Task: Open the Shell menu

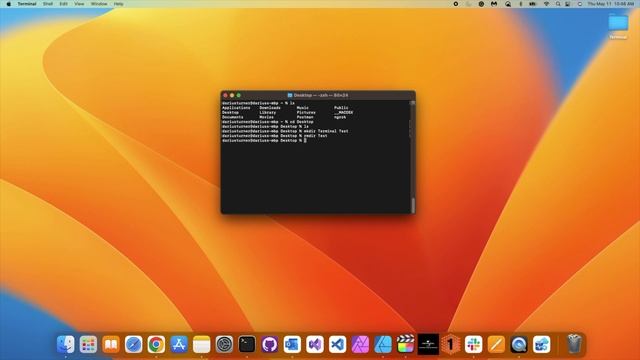Action: click(48, 4)
